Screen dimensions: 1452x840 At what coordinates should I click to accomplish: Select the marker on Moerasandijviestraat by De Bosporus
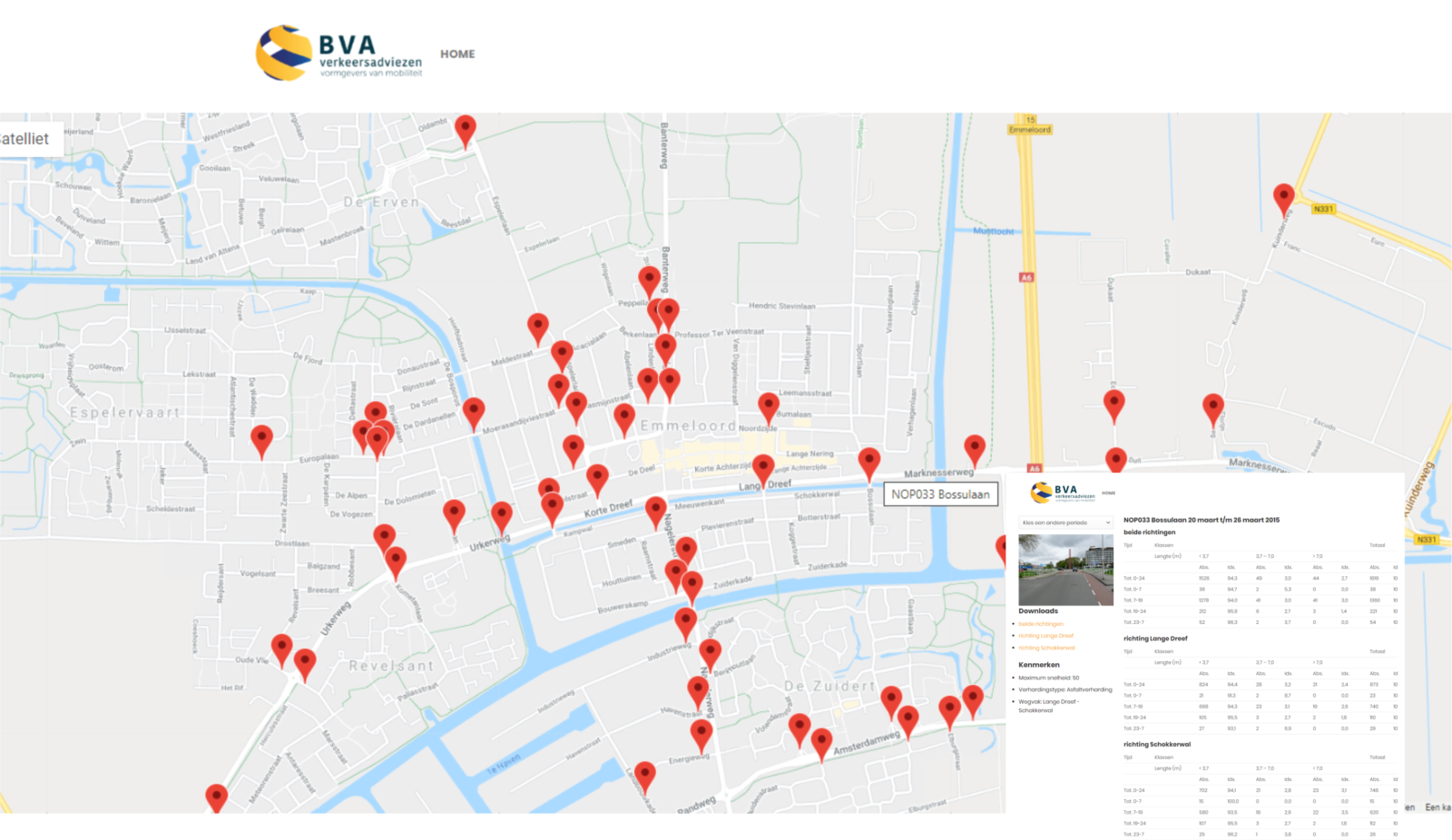473,413
